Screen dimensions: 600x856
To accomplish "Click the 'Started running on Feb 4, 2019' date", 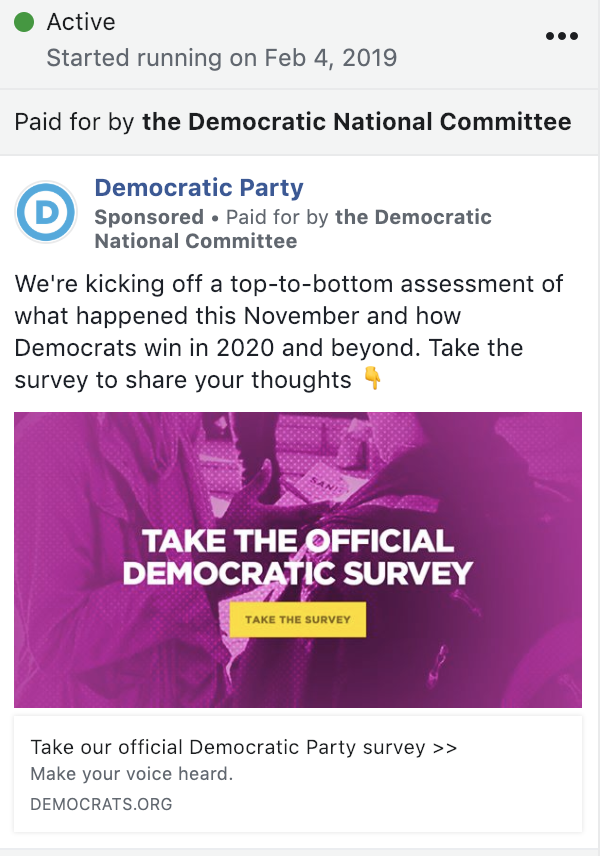I will (221, 57).
